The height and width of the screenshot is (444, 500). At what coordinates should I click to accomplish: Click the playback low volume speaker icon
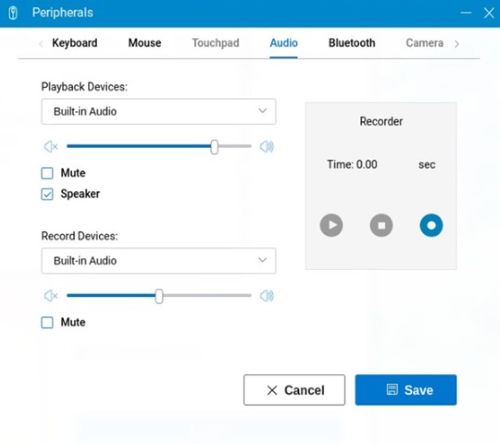pyautogui.click(x=51, y=146)
